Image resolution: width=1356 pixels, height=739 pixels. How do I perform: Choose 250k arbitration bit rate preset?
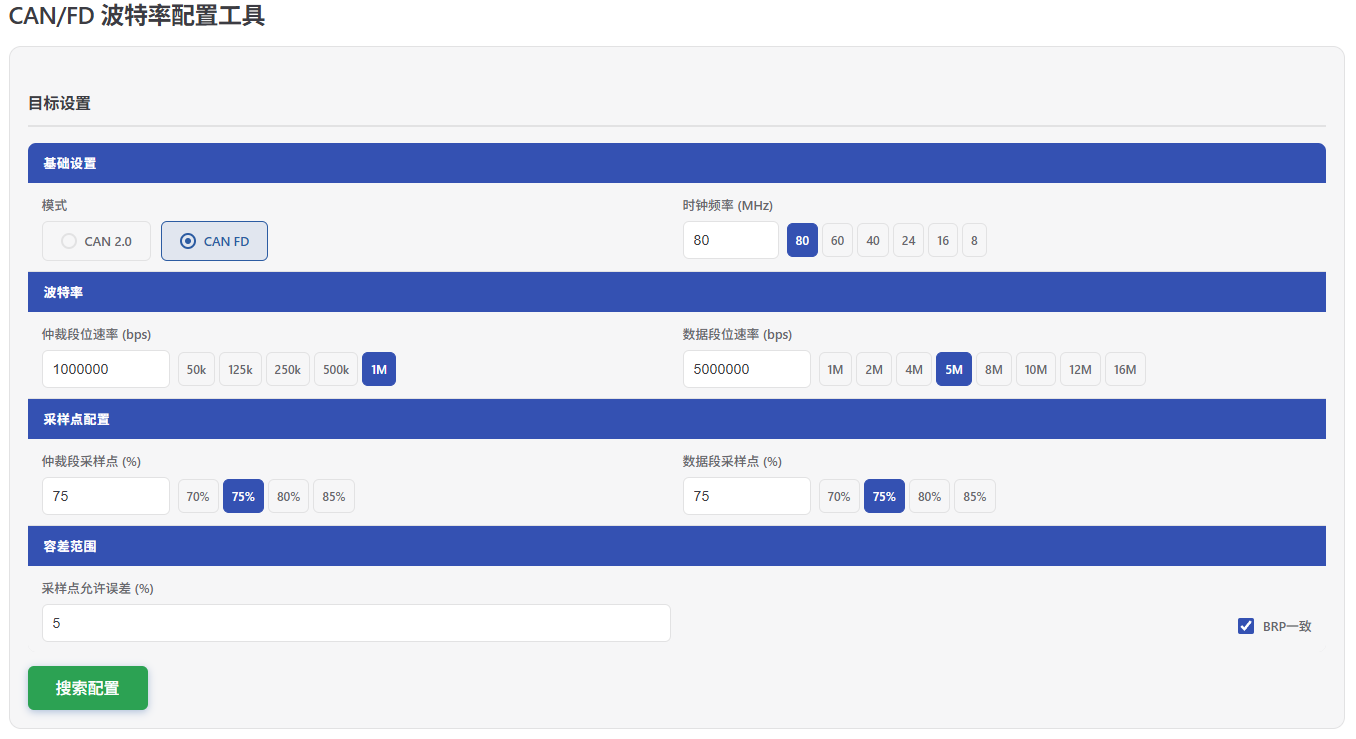pyautogui.click(x=287, y=369)
